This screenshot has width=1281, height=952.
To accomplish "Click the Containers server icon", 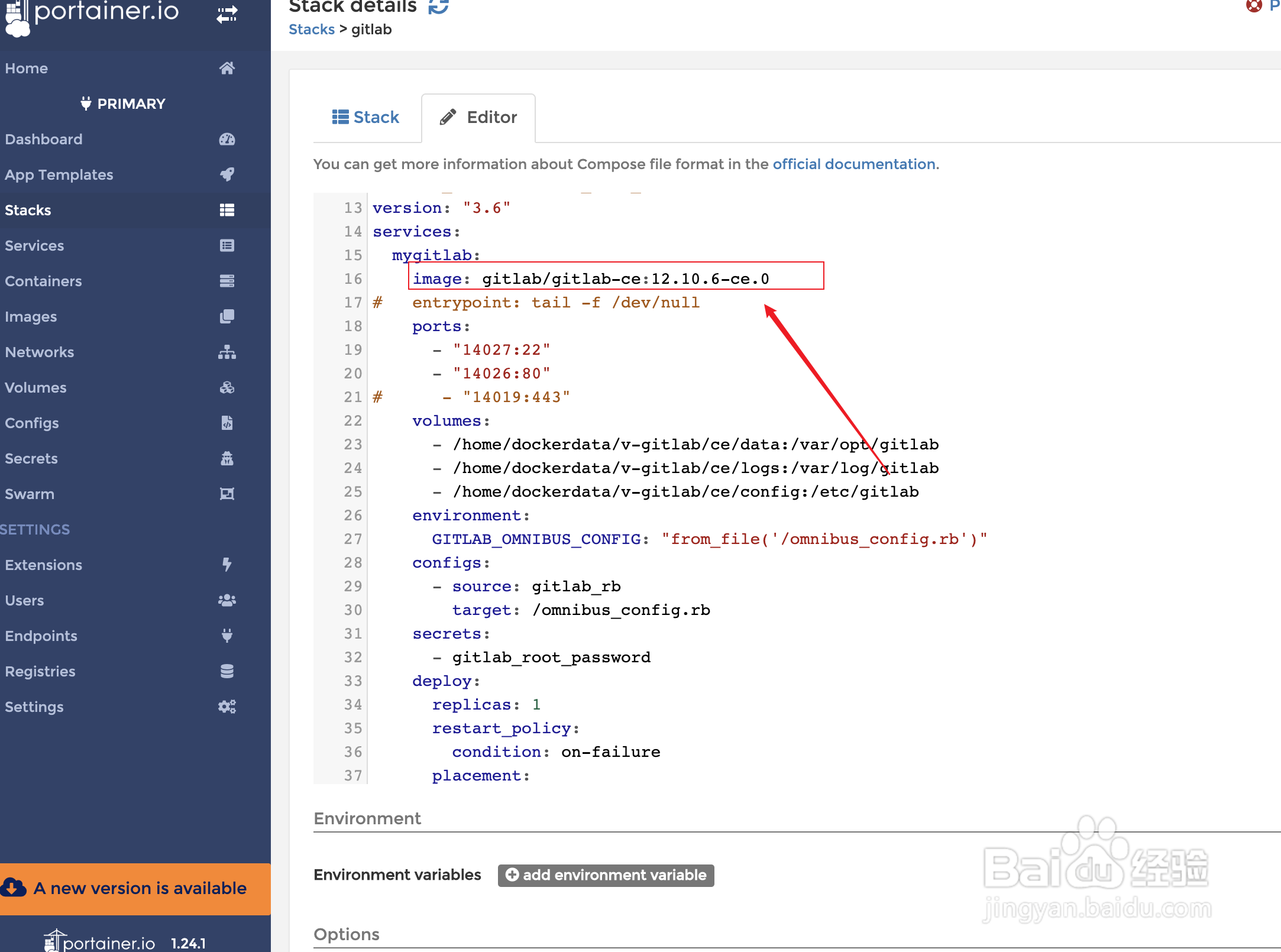I will pos(227,281).
